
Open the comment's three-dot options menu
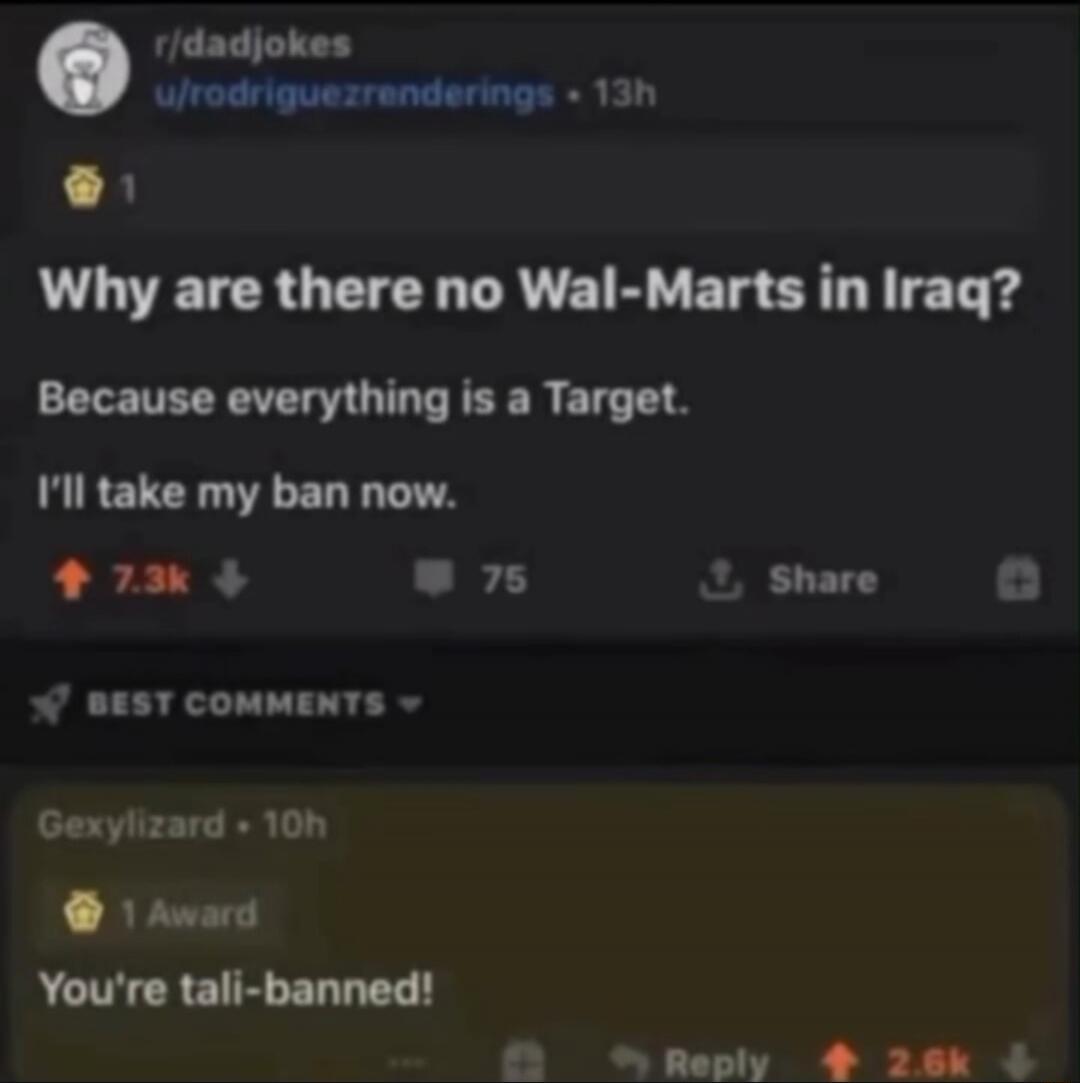click(x=404, y=1060)
